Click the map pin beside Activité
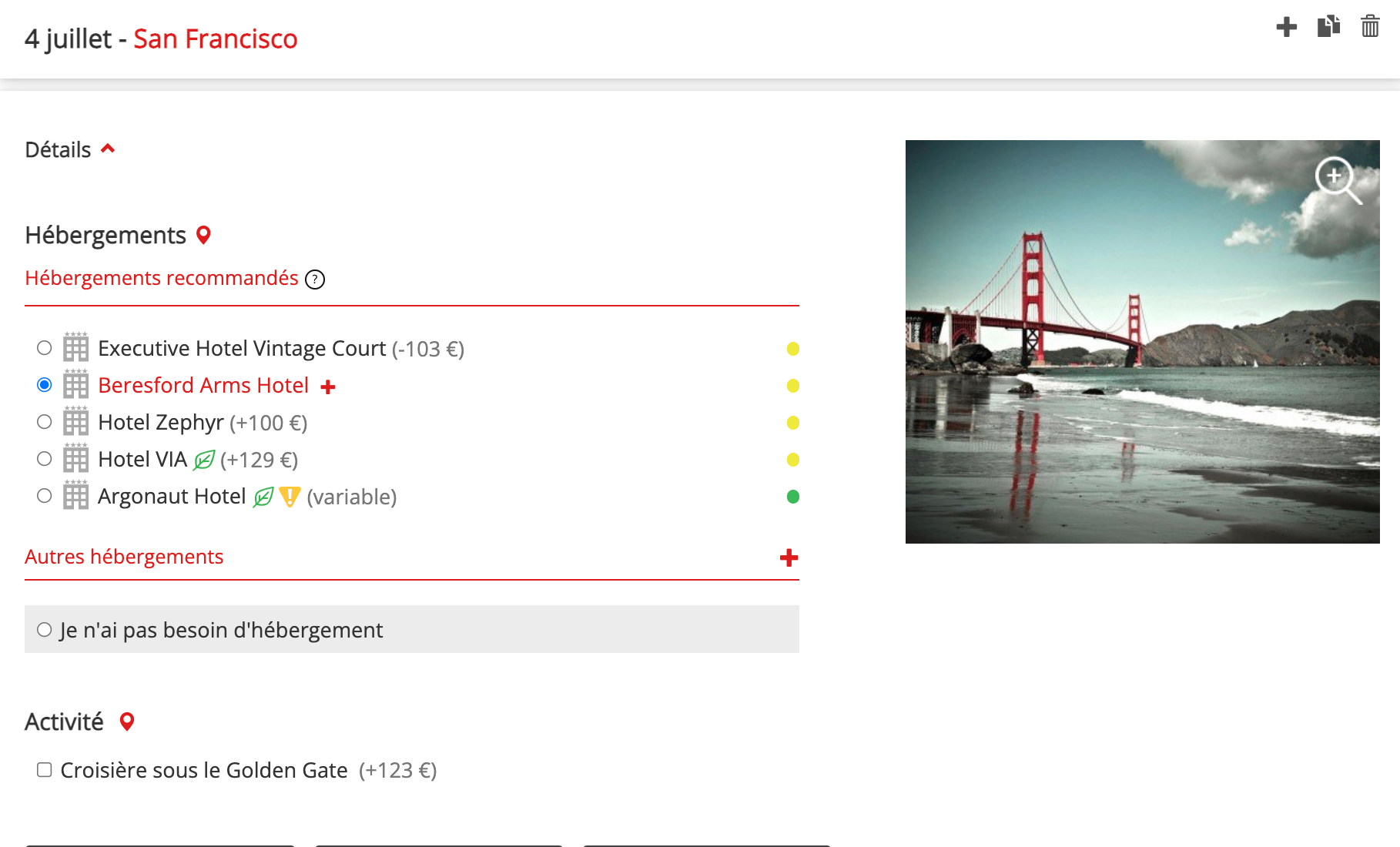 [x=127, y=722]
